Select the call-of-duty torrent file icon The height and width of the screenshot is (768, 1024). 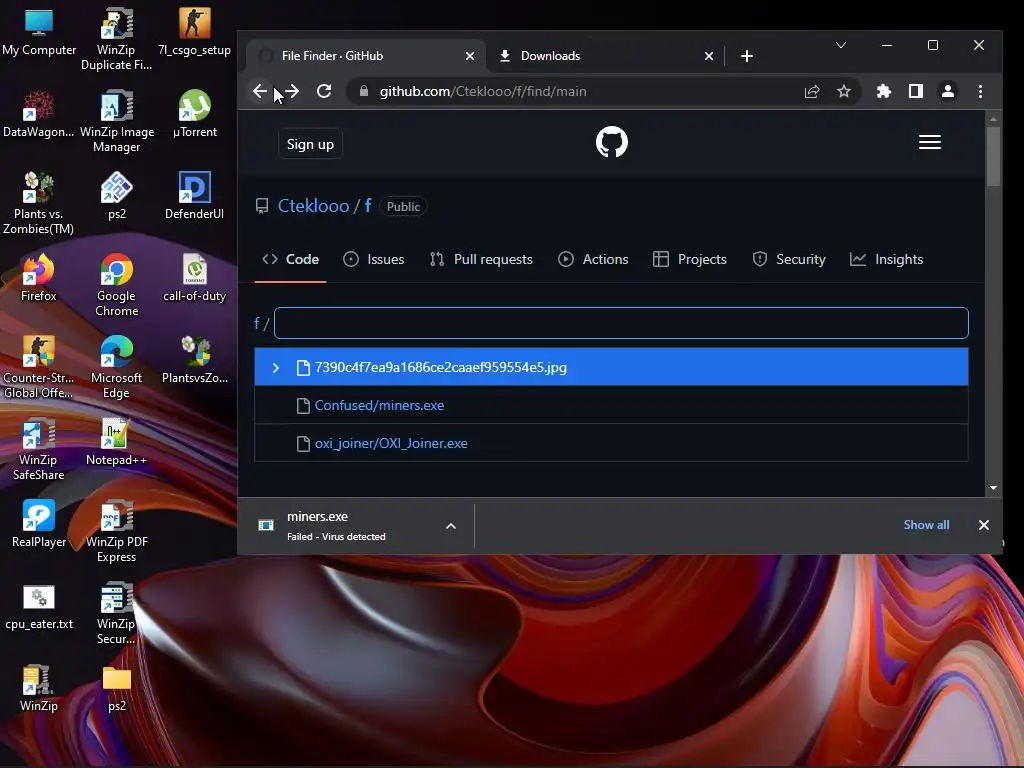point(195,278)
